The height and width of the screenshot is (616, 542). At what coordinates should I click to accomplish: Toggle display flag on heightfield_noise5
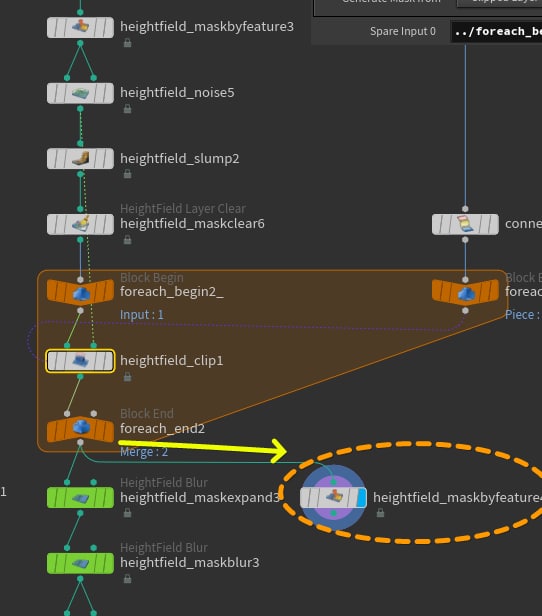pyautogui.click(x=108, y=93)
